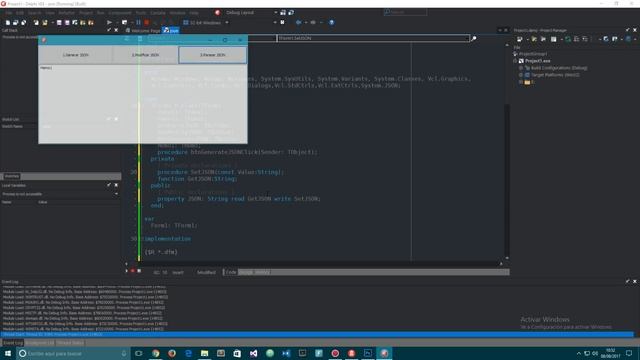Screen dimensions: 640x360
Task: Click the Save Desktop icon next to layout dropdown
Action: (x=283, y=13)
